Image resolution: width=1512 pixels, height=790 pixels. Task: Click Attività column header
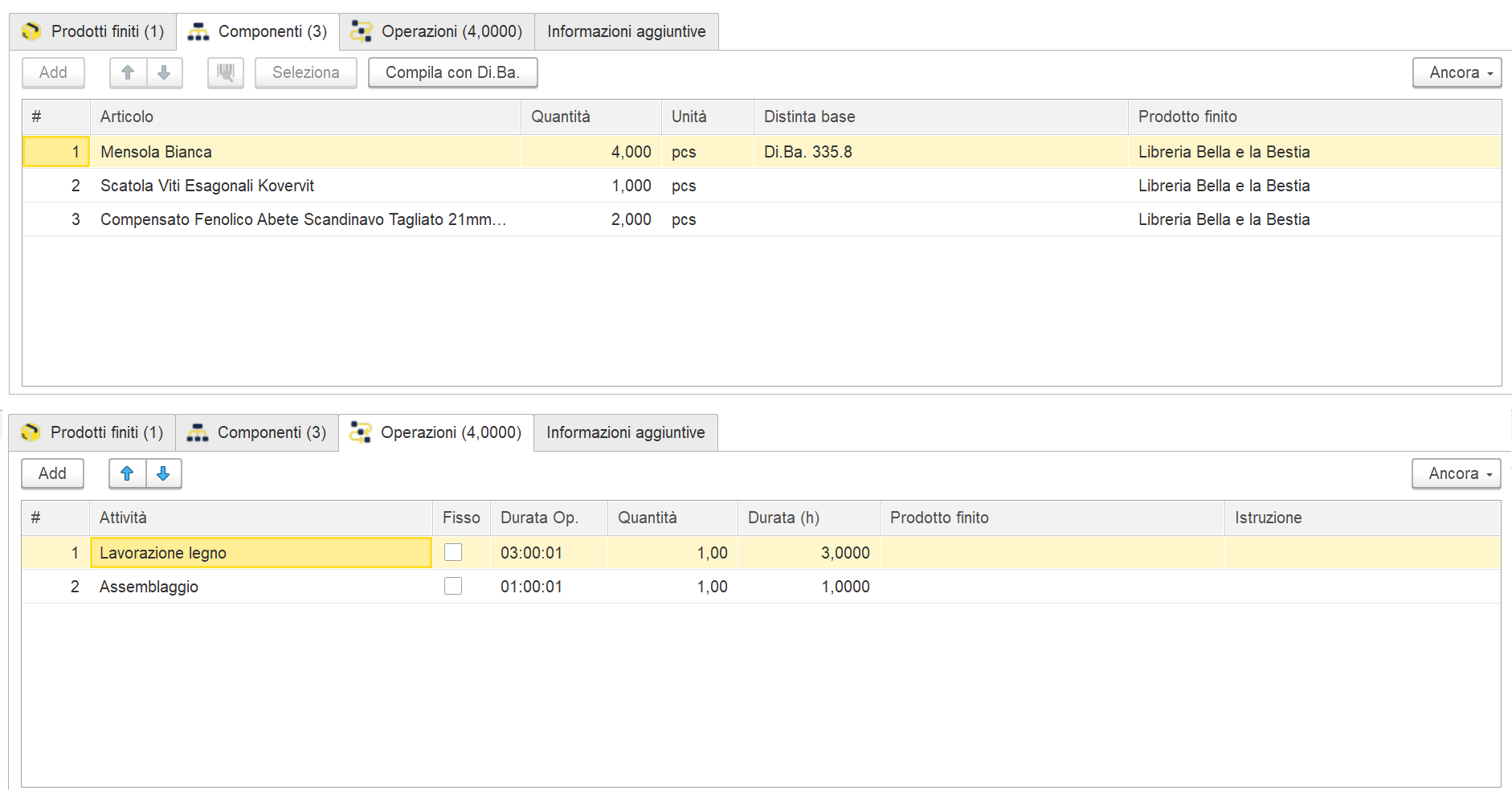click(x=261, y=518)
